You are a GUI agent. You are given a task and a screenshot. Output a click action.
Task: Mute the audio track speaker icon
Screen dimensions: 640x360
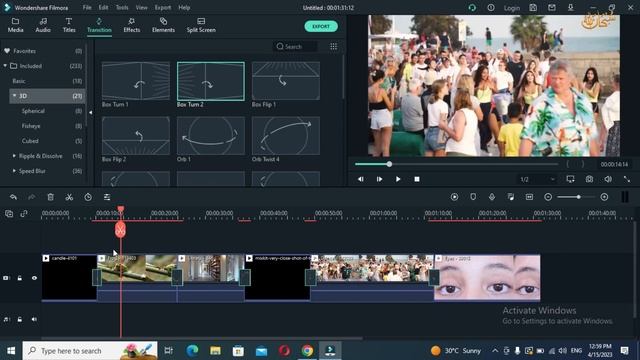pos(34,319)
